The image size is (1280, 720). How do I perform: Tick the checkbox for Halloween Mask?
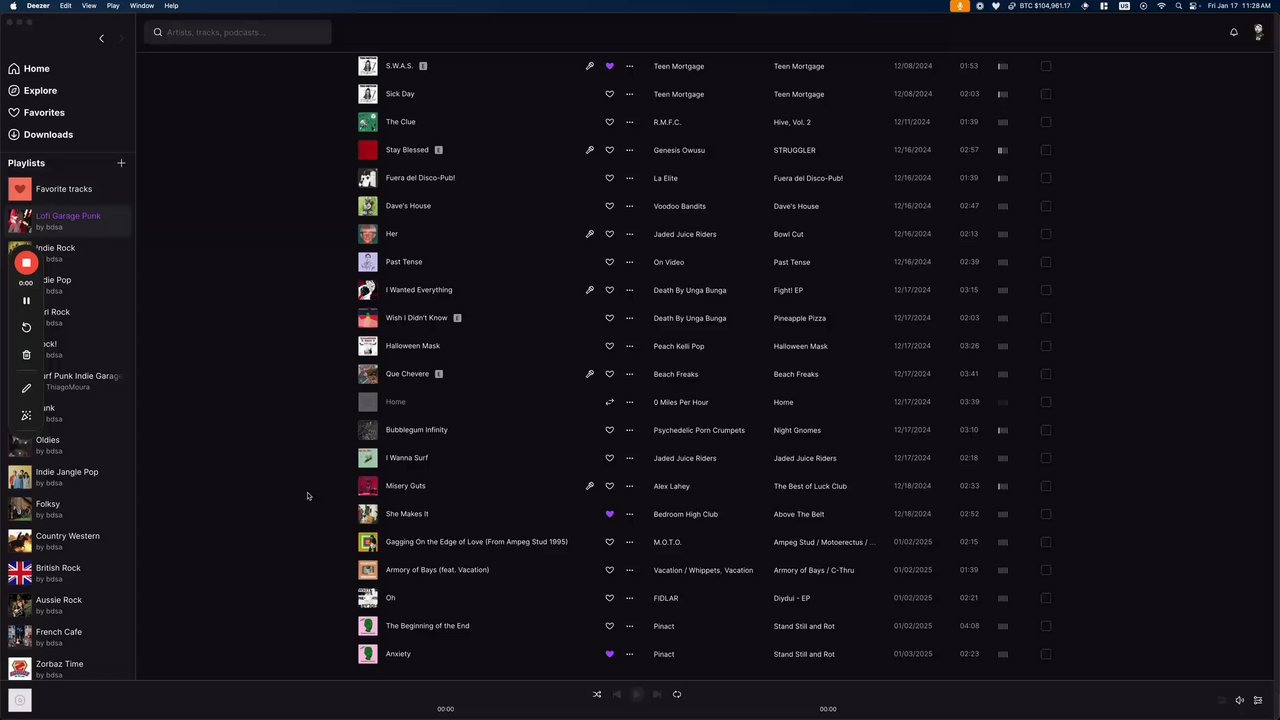(1046, 346)
